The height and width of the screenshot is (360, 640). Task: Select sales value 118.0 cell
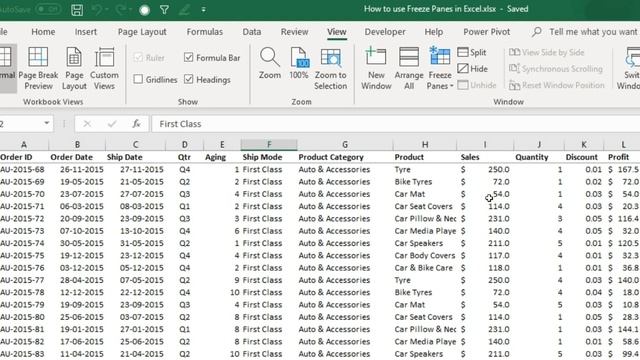485,268
